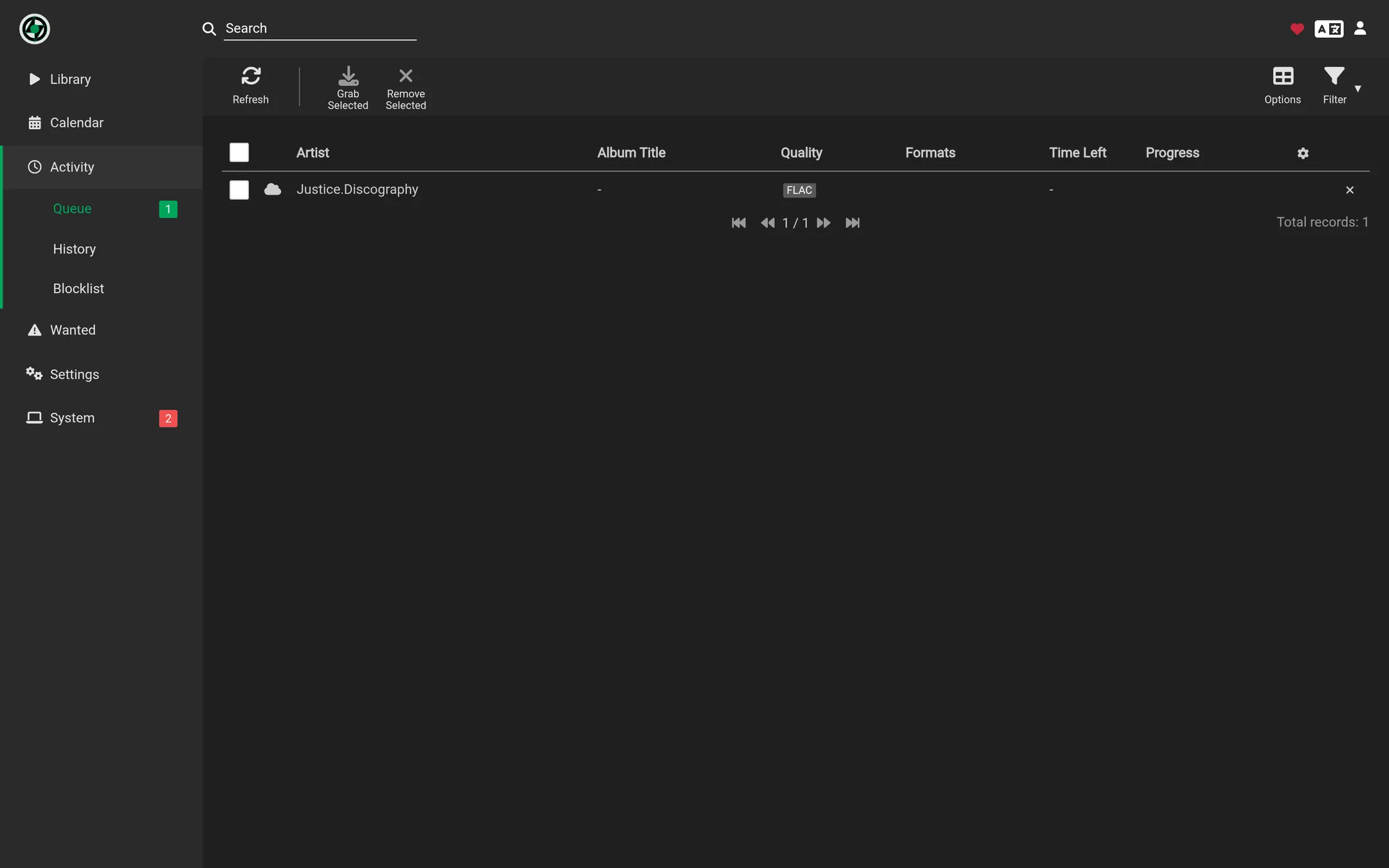The height and width of the screenshot is (868, 1389).
Task: Open Activity in the sidebar
Action: 102,167
